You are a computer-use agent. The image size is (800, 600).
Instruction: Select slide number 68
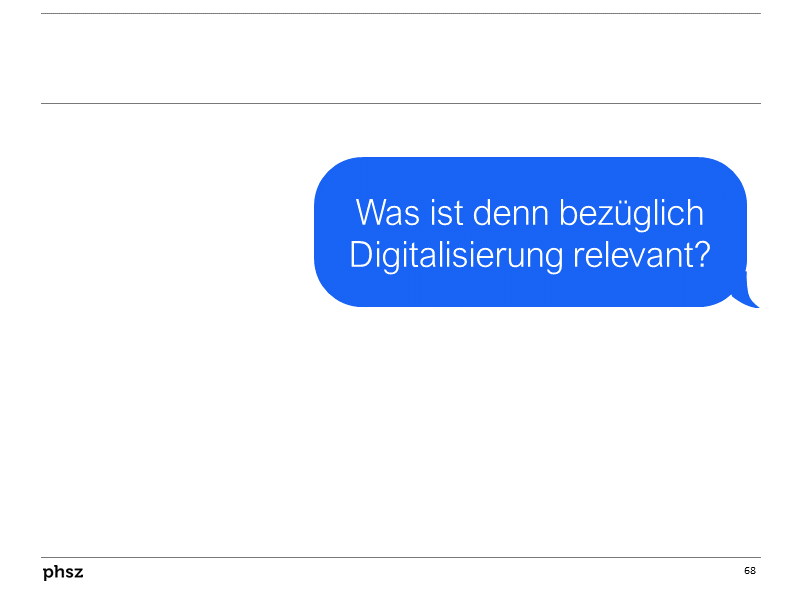pyautogui.click(x=749, y=570)
